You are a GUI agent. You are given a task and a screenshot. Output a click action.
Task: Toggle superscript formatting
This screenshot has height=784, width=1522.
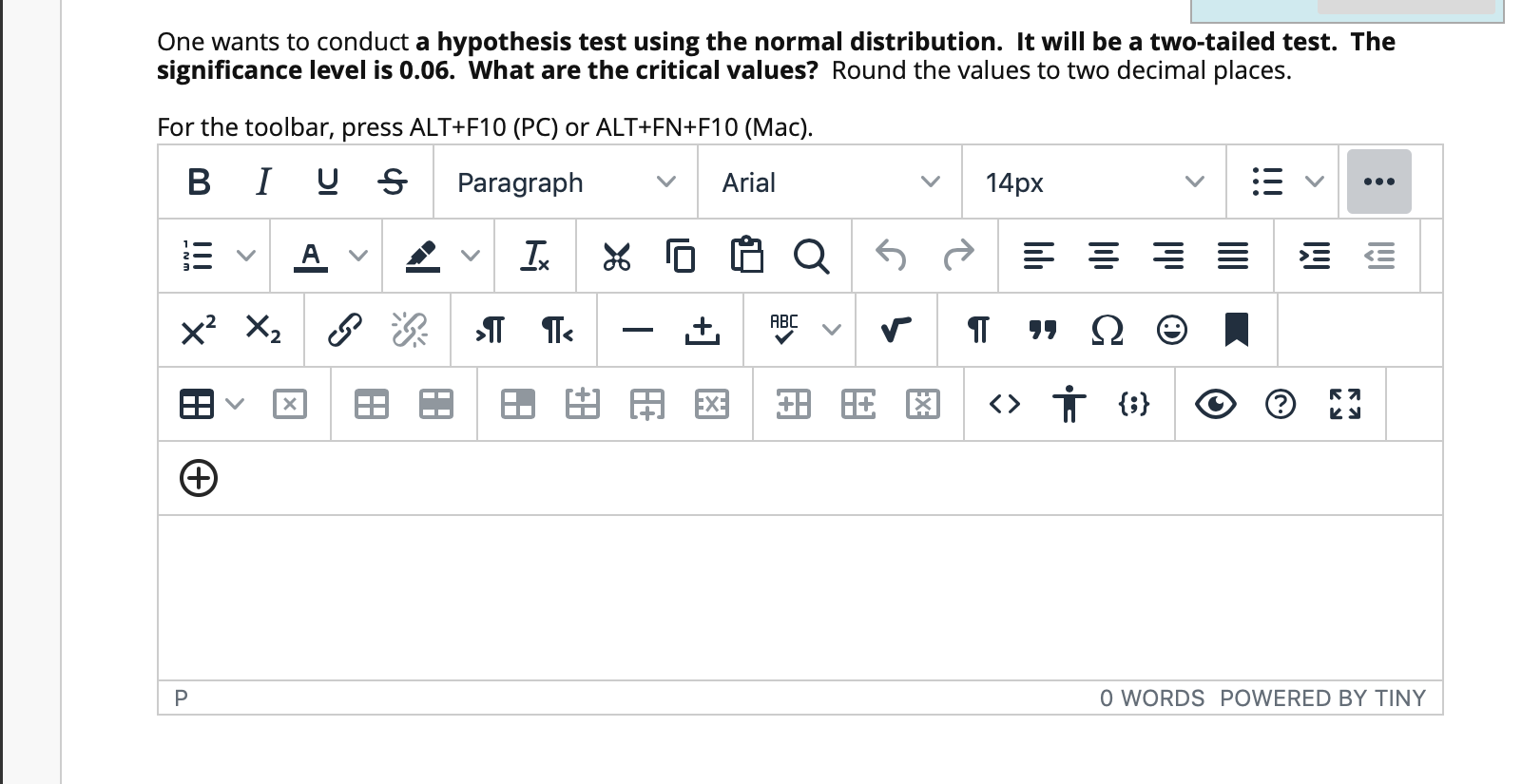pyautogui.click(x=198, y=330)
